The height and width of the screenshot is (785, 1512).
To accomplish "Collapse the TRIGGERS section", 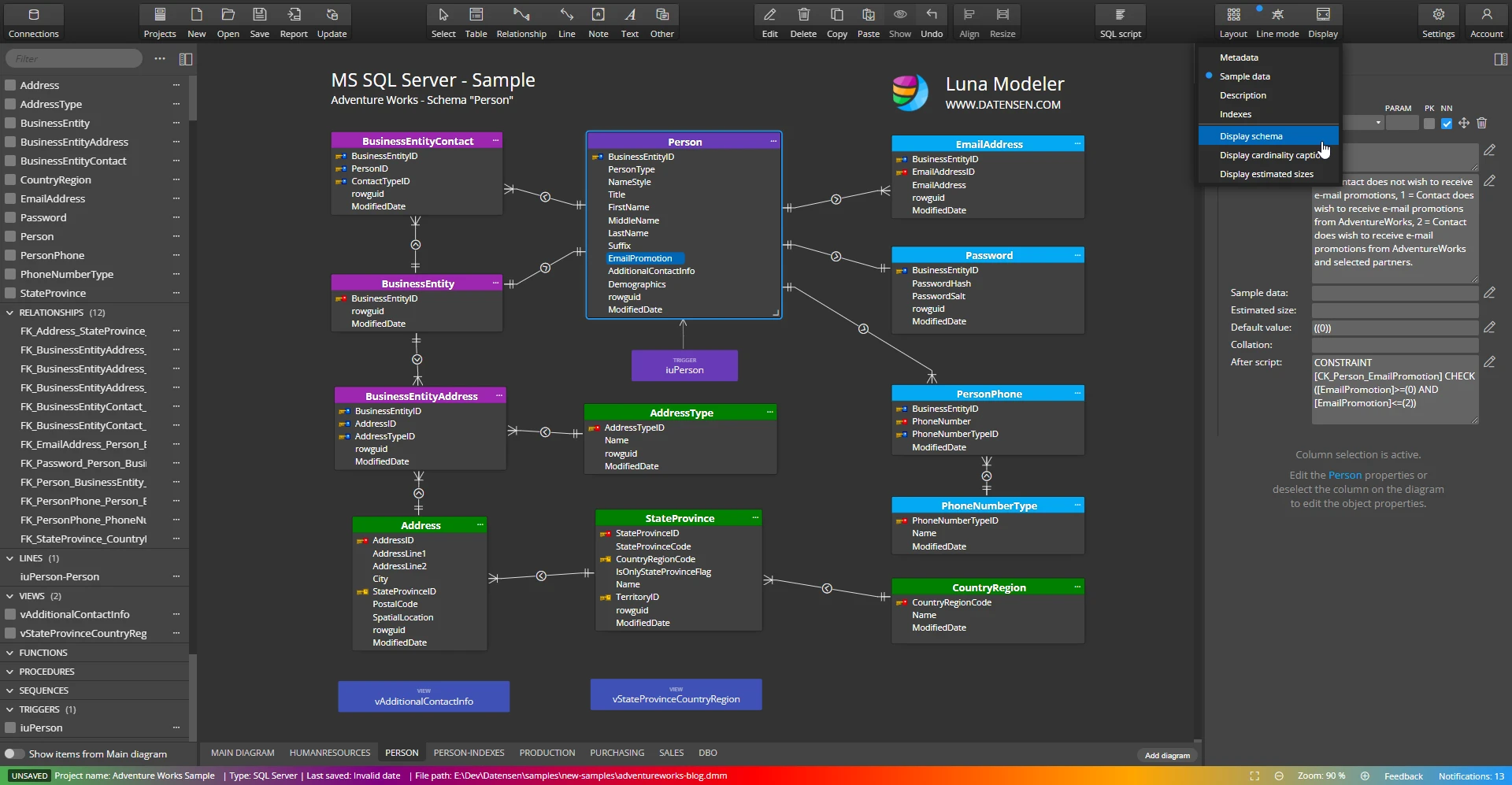I will tap(10, 709).
